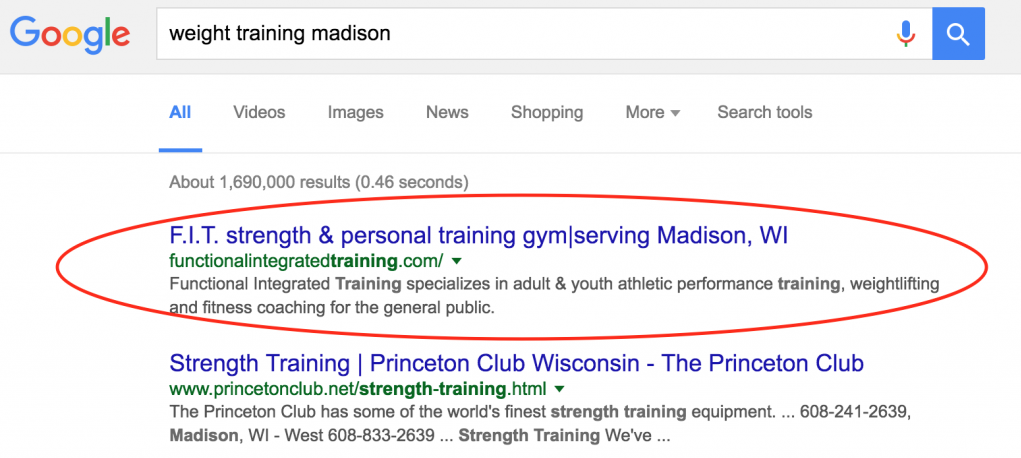The width and height of the screenshot is (1021, 458).
Task: Open F.I.T. strength & personal training result
Action: point(479,235)
